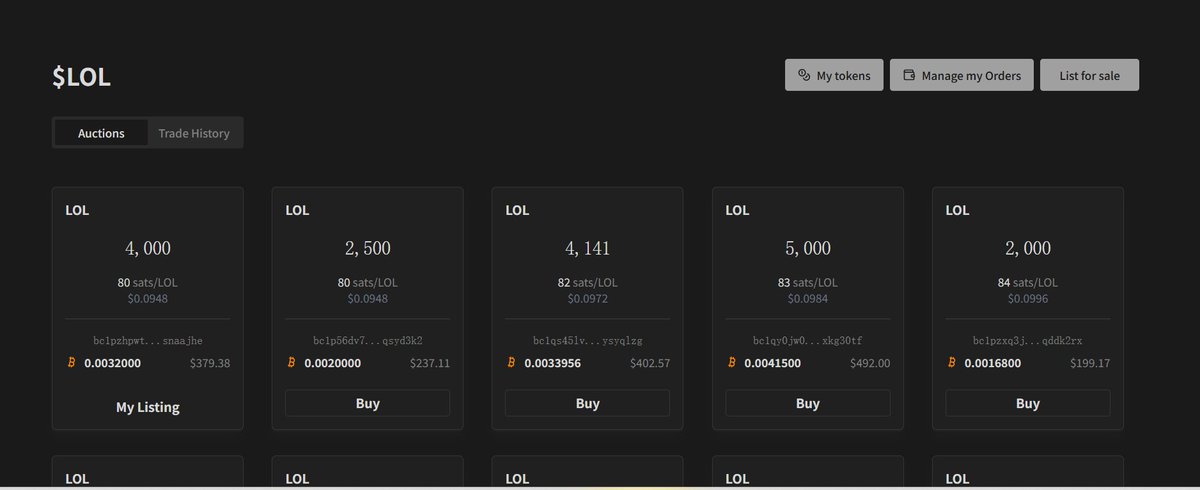This screenshot has height=490, width=1200.
Task: Click the 4,000 amount text
Action: pos(148,248)
